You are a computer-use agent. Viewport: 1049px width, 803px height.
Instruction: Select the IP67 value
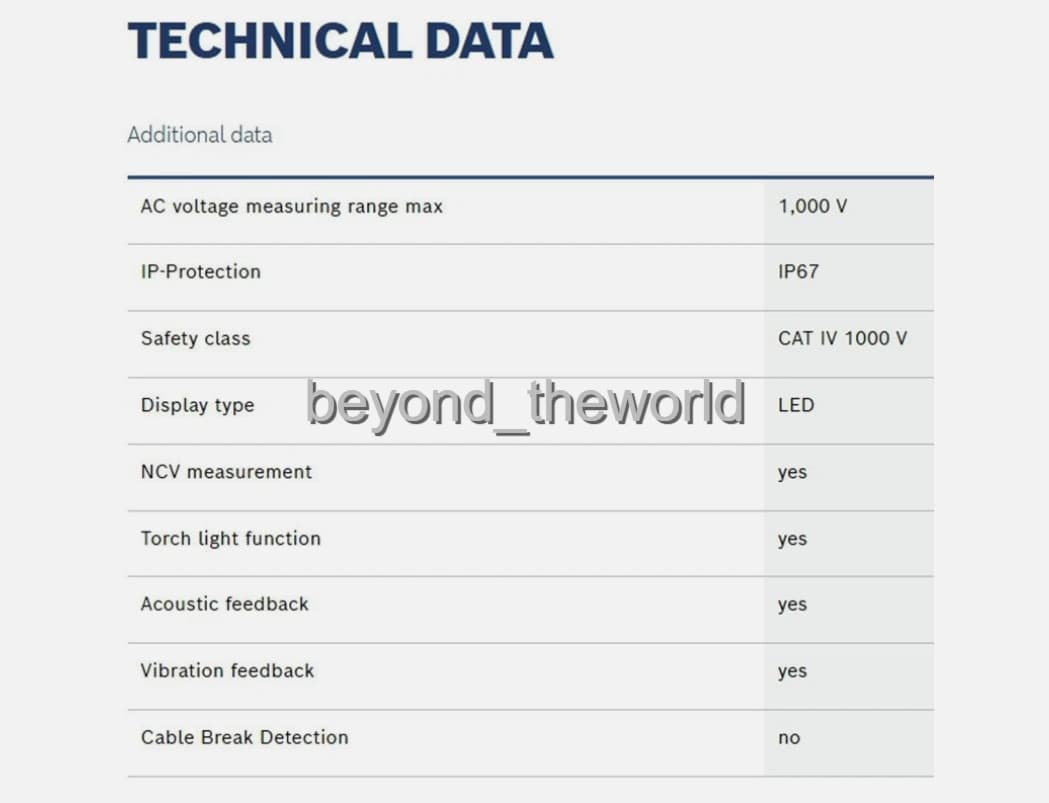pyautogui.click(x=798, y=272)
